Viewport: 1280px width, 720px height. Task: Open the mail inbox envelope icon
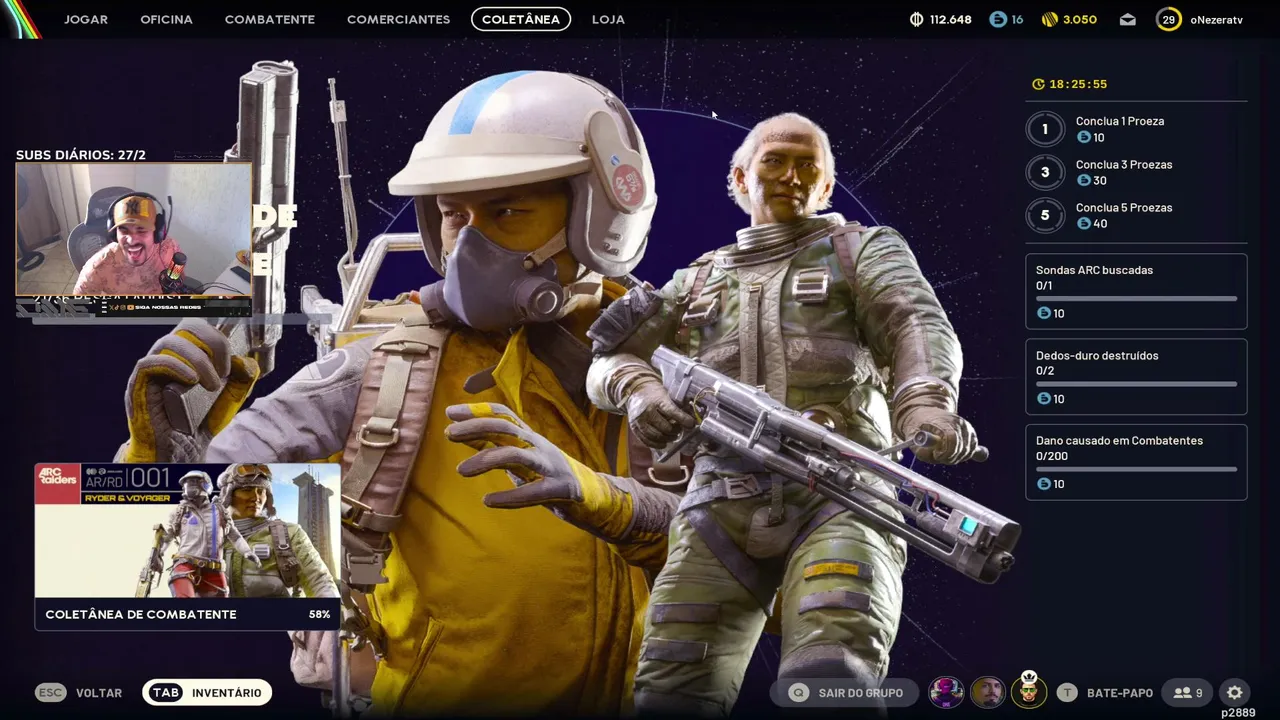coord(1128,19)
